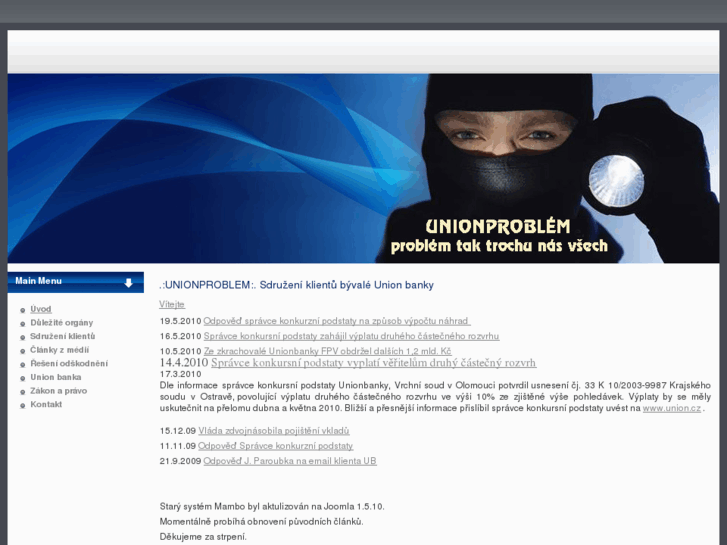Select Řešení odškodnění in Main Menu

click(x=69, y=363)
